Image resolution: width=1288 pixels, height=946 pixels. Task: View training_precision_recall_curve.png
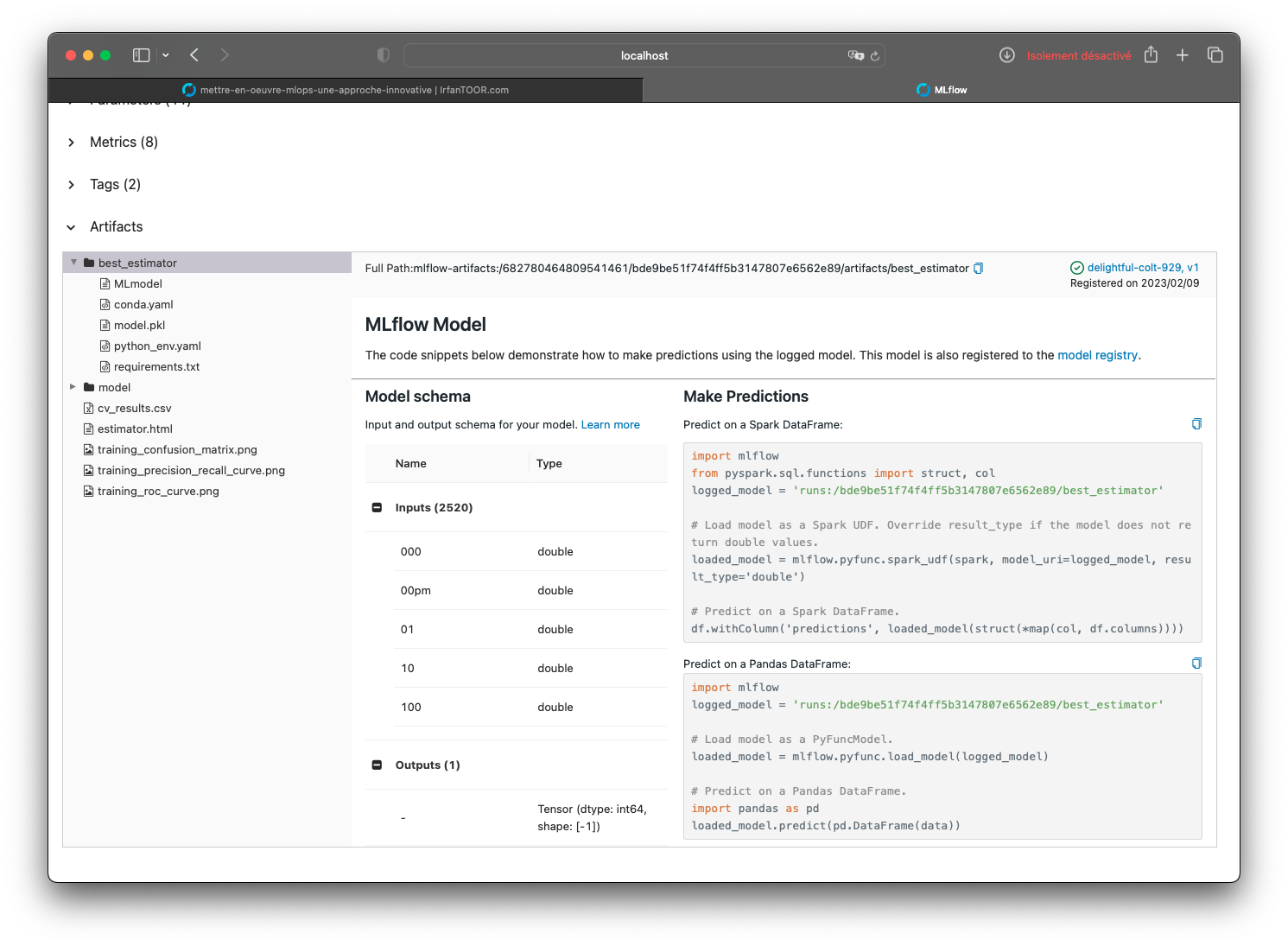[191, 470]
